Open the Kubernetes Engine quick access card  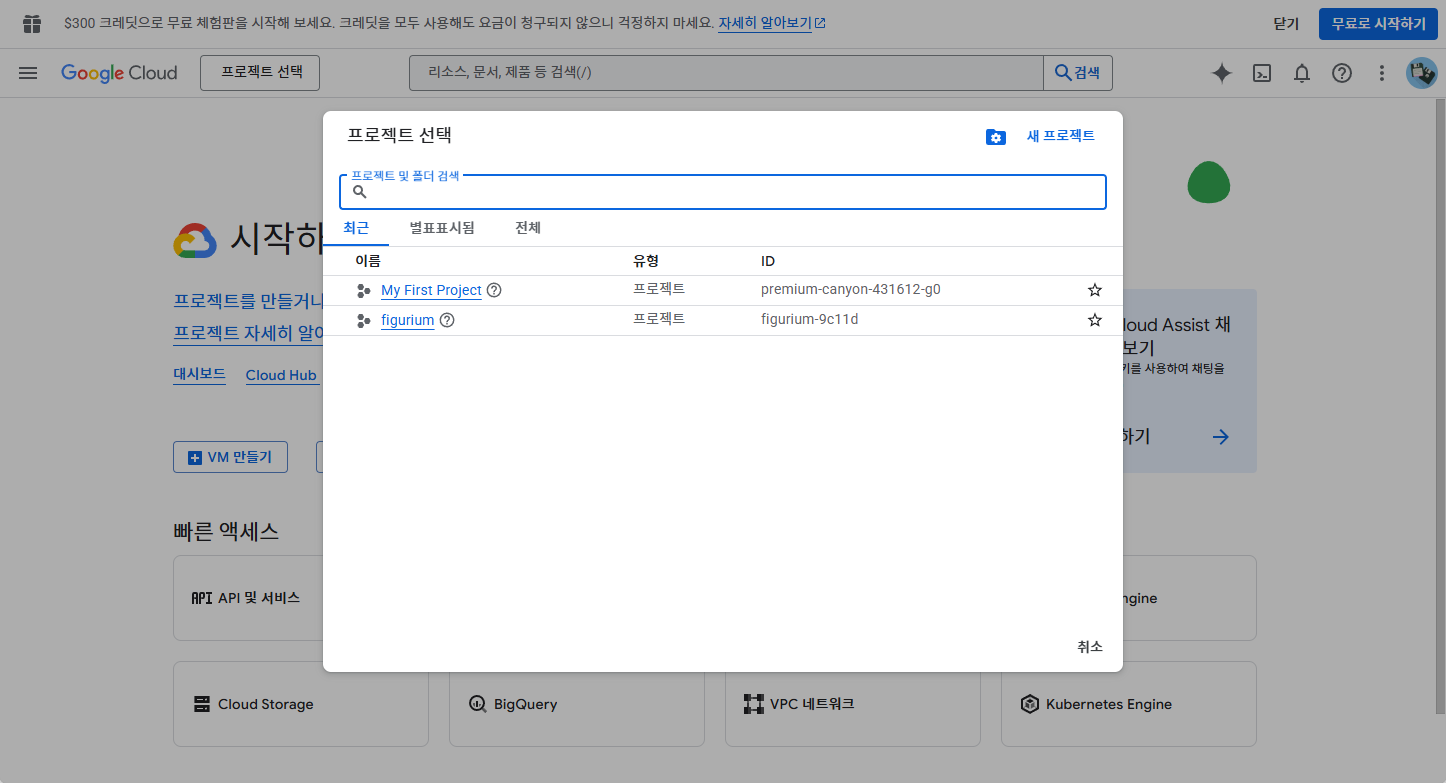coord(1129,704)
